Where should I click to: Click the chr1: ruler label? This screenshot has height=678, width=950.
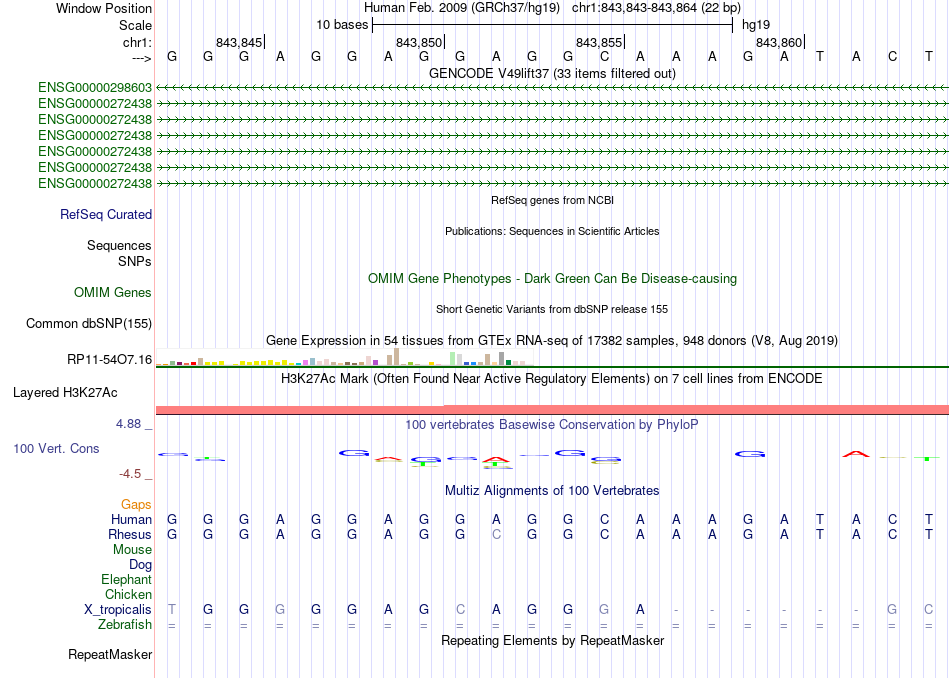pyautogui.click(x=138, y=42)
